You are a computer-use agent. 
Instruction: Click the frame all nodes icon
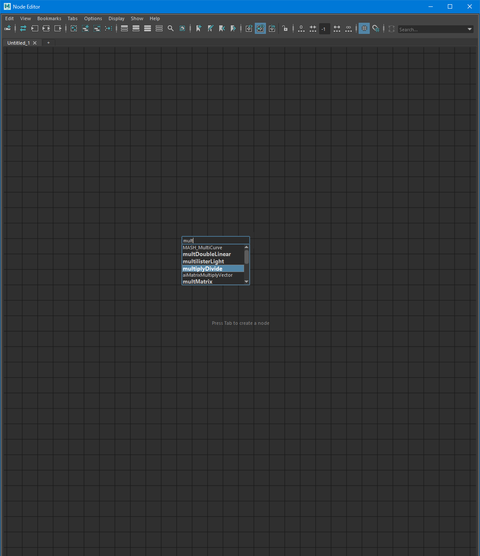click(74, 29)
